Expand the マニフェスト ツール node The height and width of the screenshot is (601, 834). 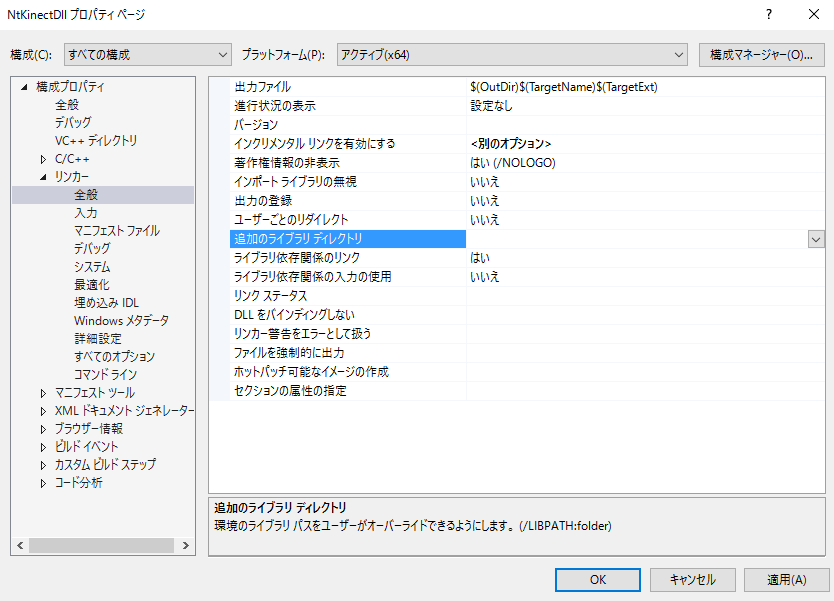(43, 393)
